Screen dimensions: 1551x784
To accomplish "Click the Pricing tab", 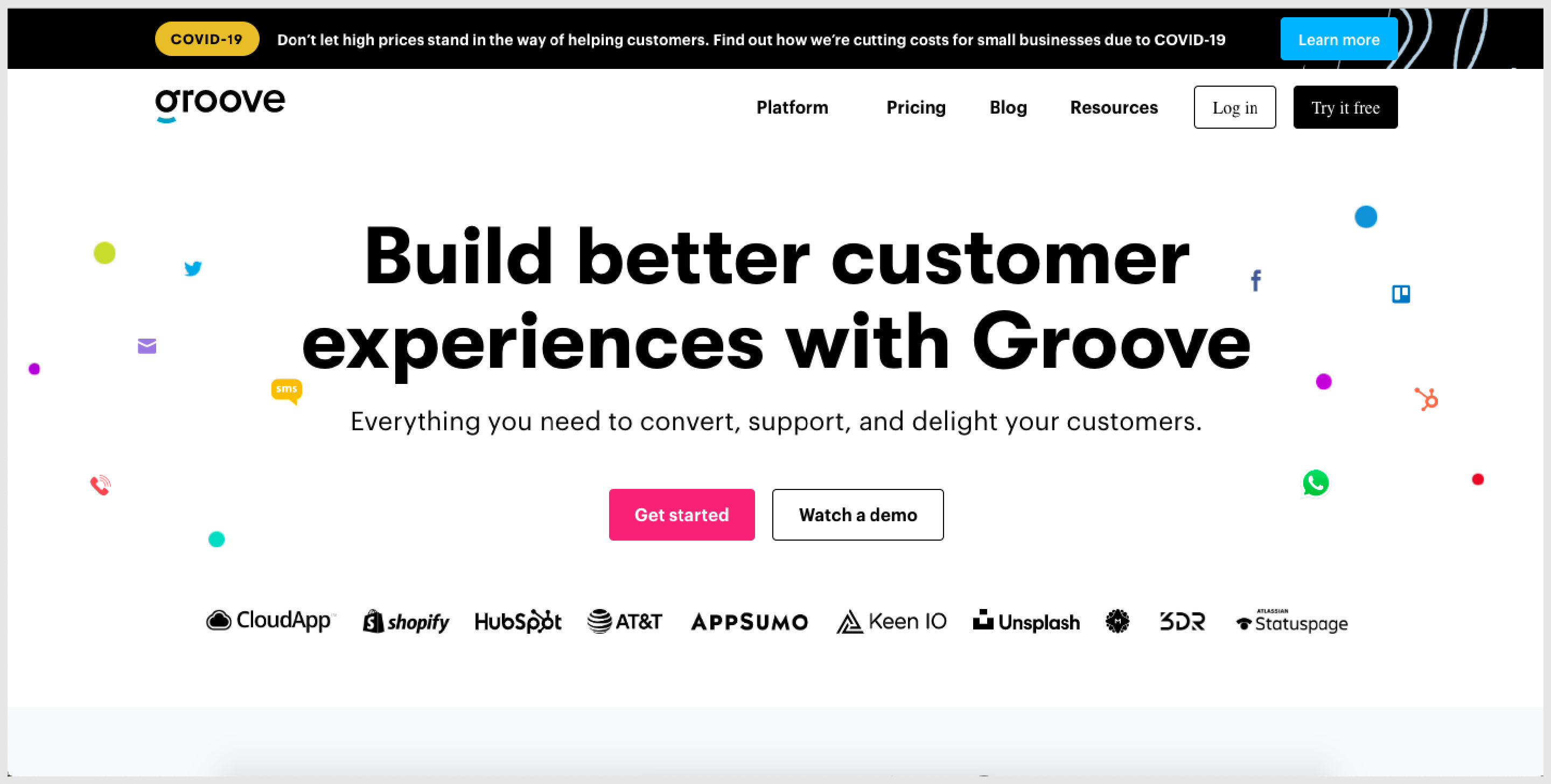I will coord(915,107).
